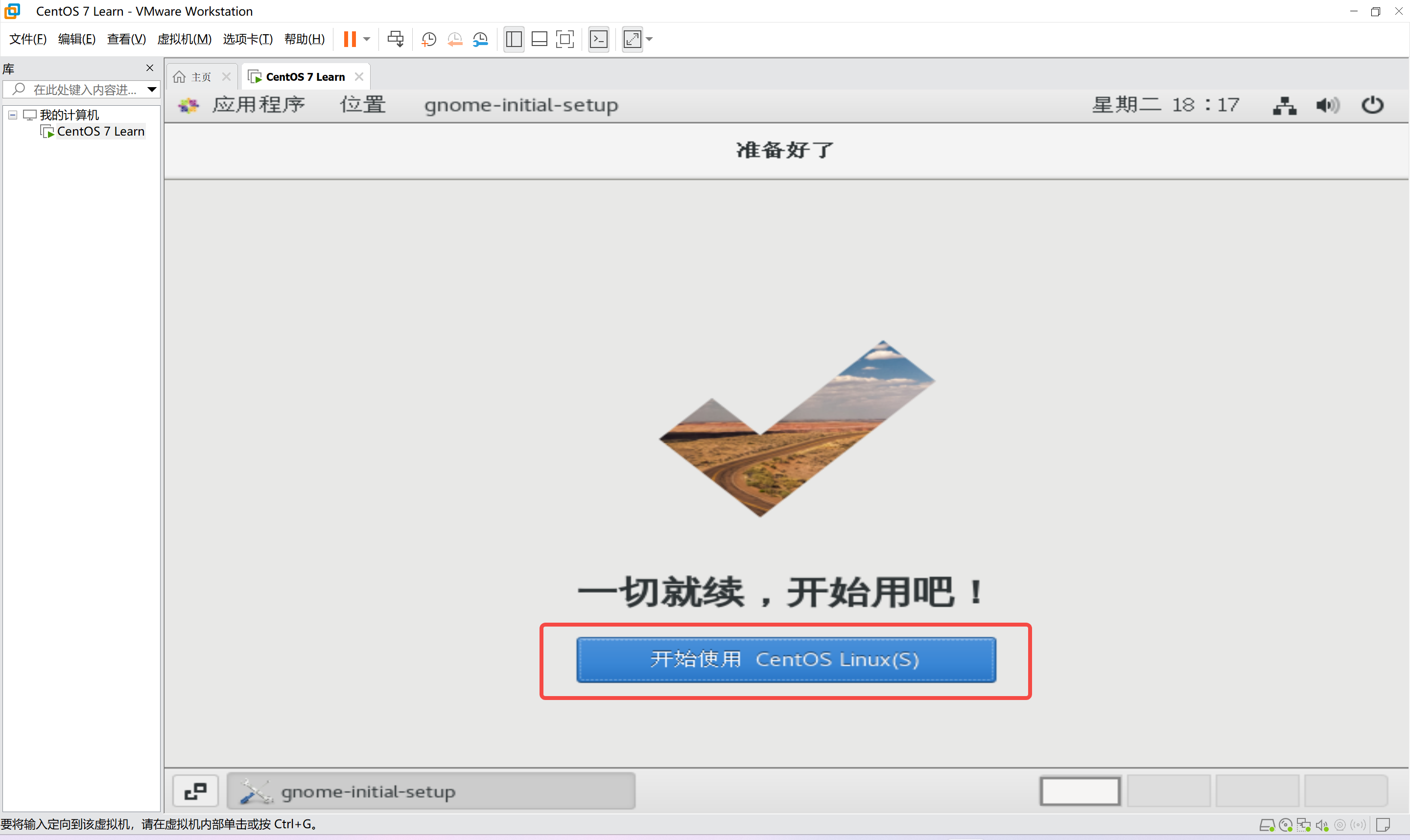Open the 虚拟机(M) menu
The height and width of the screenshot is (840, 1410).
pos(185,39)
